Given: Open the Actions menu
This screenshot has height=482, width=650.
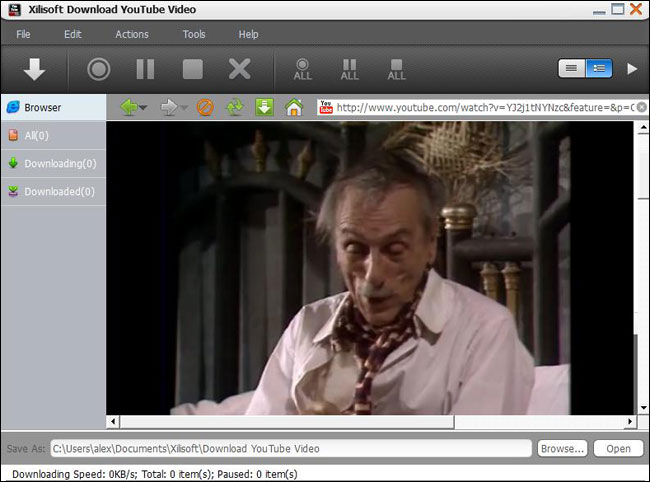Looking at the screenshot, I should pos(132,34).
